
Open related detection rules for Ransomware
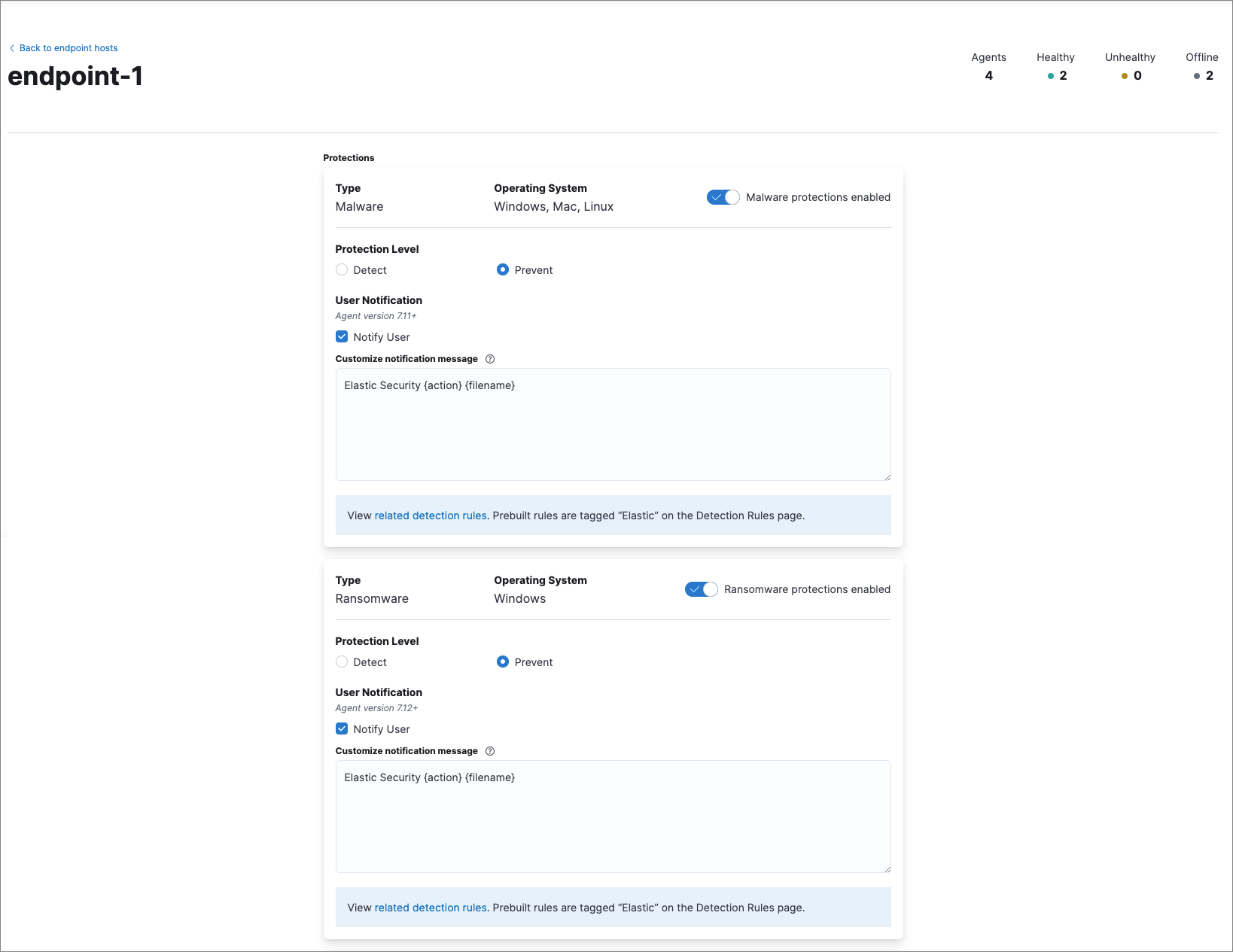tap(430, 908)
